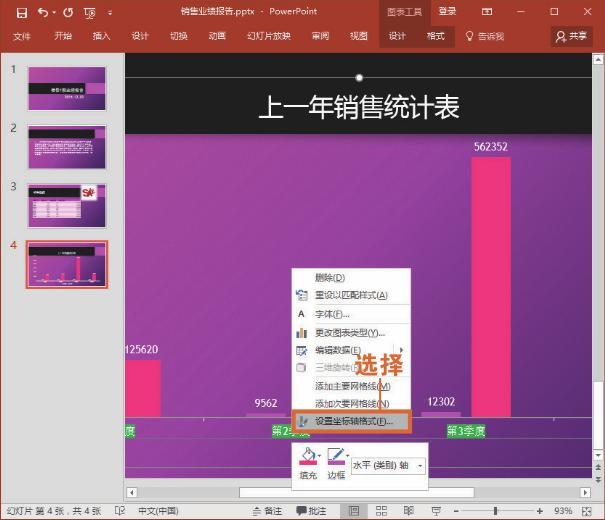
Task: Click the Undo arrow icon
Action: point(43,13)
